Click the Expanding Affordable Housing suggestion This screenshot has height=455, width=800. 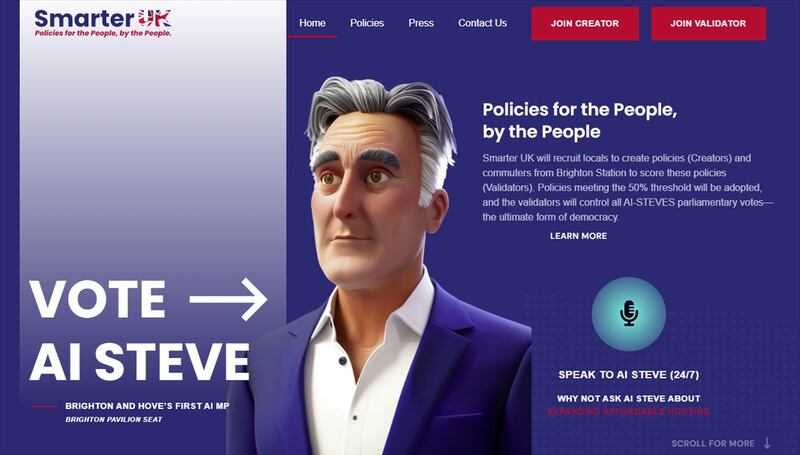point(629,411)
